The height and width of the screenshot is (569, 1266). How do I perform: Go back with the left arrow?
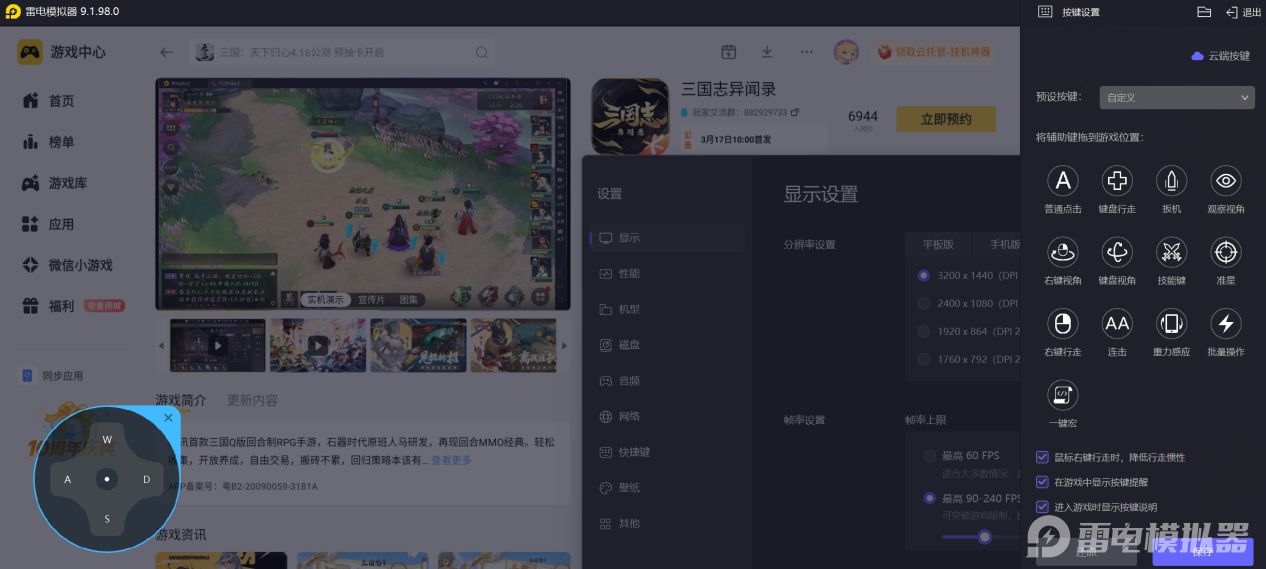167,52
